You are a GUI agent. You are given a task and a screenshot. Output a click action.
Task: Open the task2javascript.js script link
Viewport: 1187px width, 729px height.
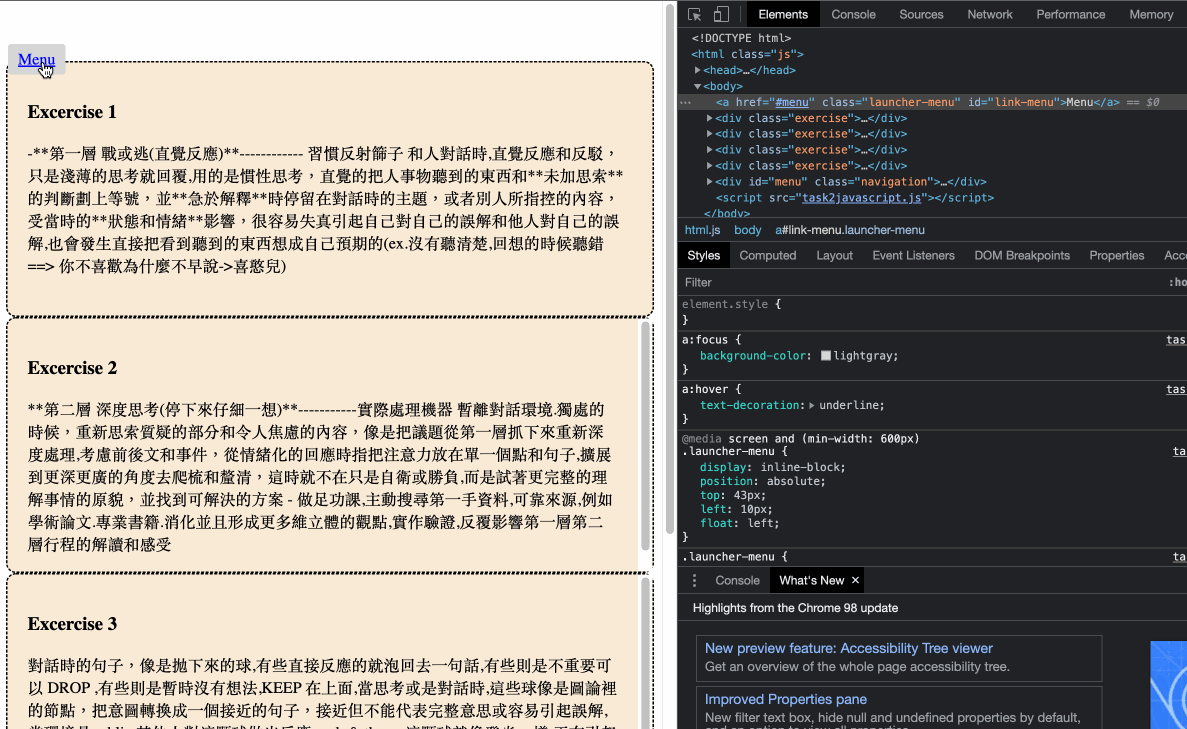[x=861, y=198]
